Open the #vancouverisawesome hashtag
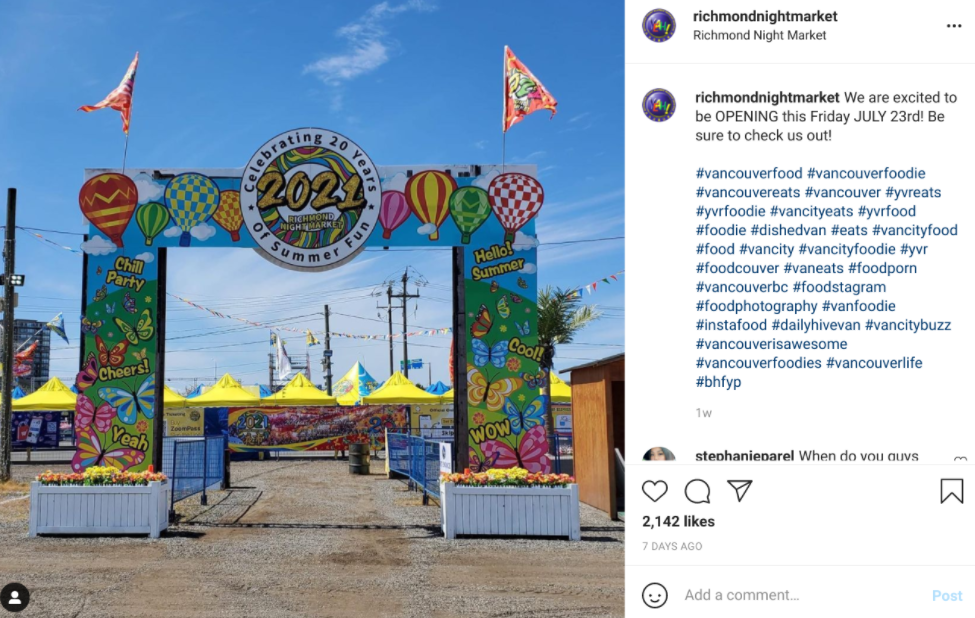The image size is (975, 618). click(771, 344)
